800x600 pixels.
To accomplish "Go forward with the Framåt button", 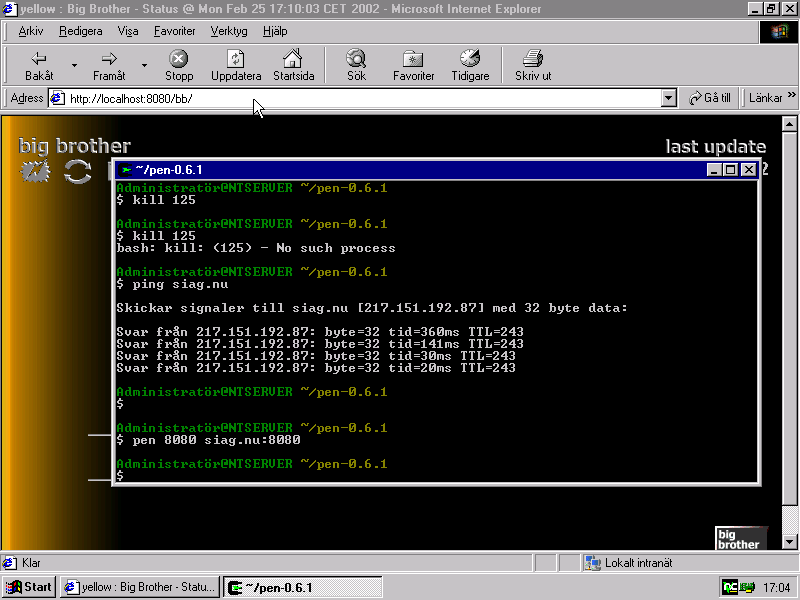I will (x=109, y=65).
